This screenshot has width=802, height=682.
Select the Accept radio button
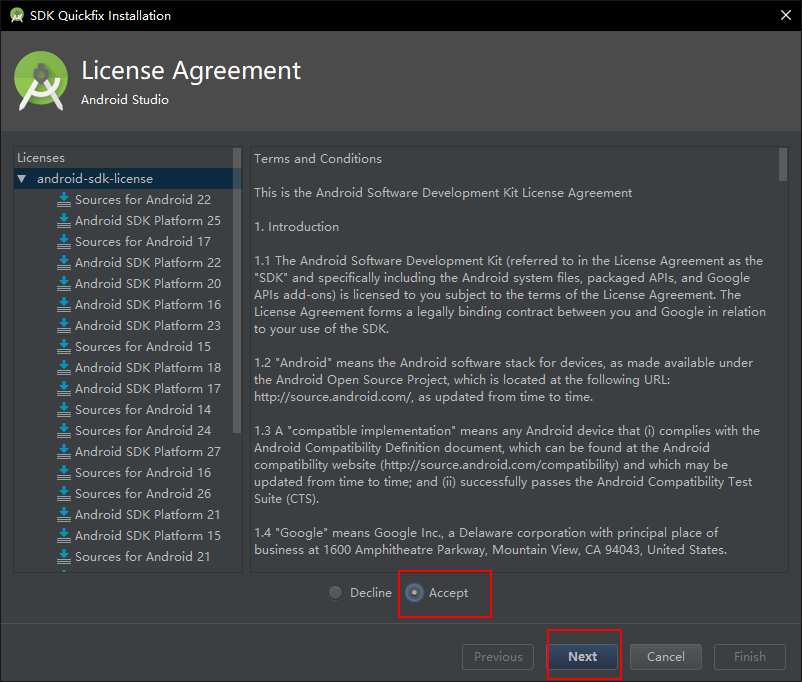(414, 593)
